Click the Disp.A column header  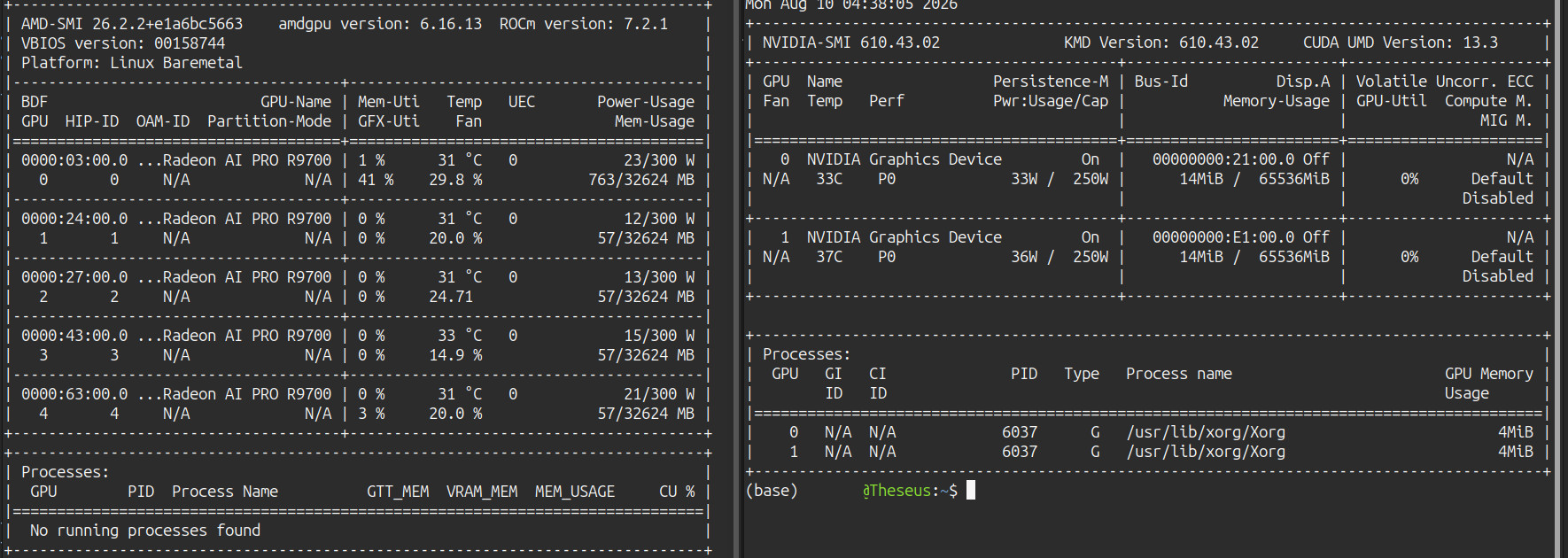1303,81
